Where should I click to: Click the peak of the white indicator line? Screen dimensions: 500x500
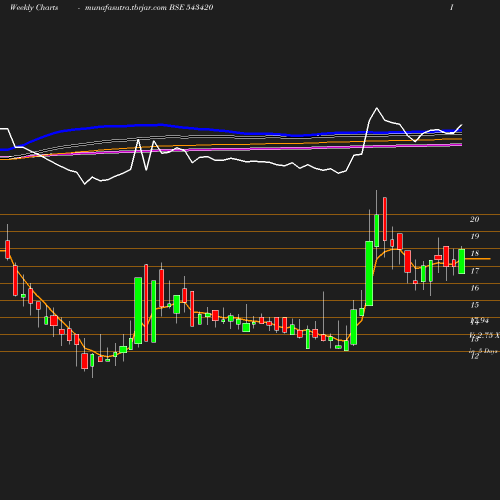coord(377,108)
